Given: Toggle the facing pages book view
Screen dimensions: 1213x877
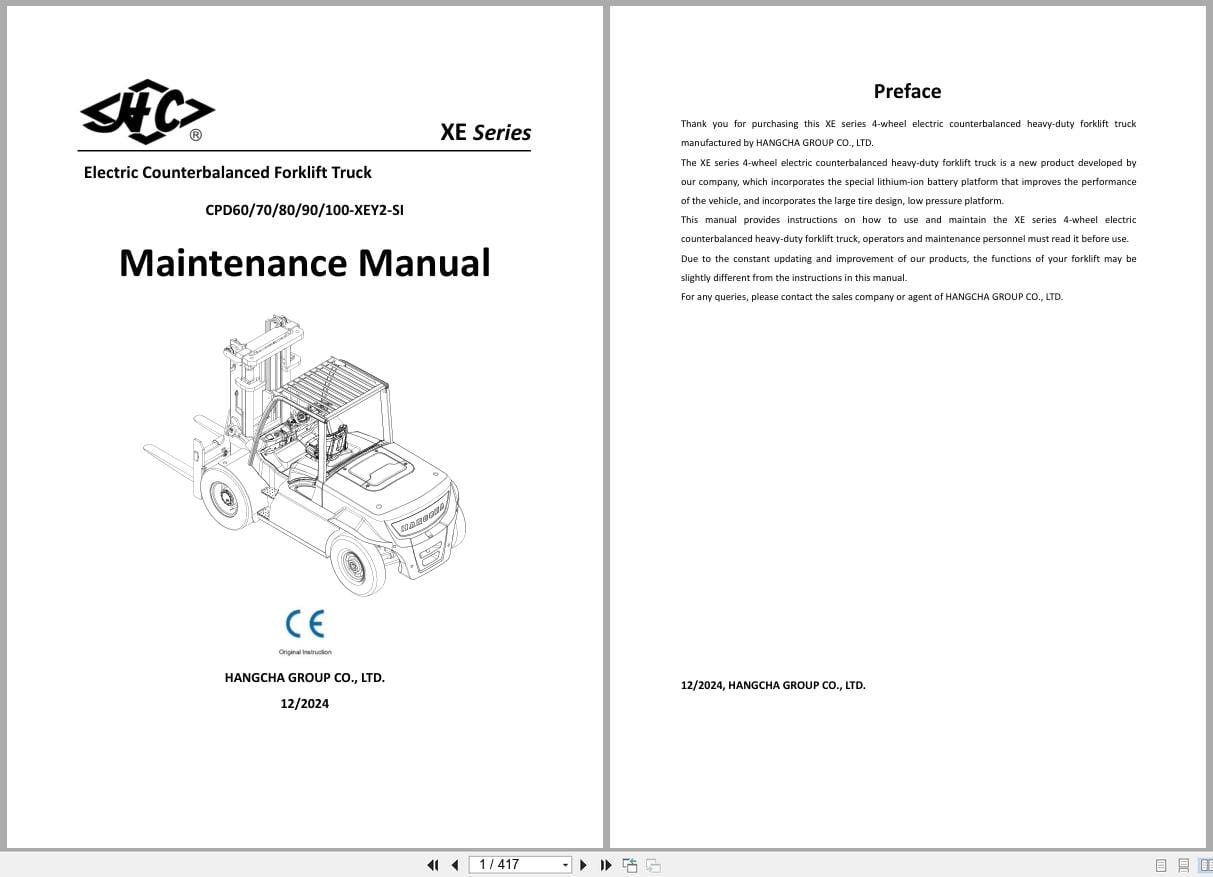Looking at the screenshot, I should pyautogui.click(x=1204, y=864).
